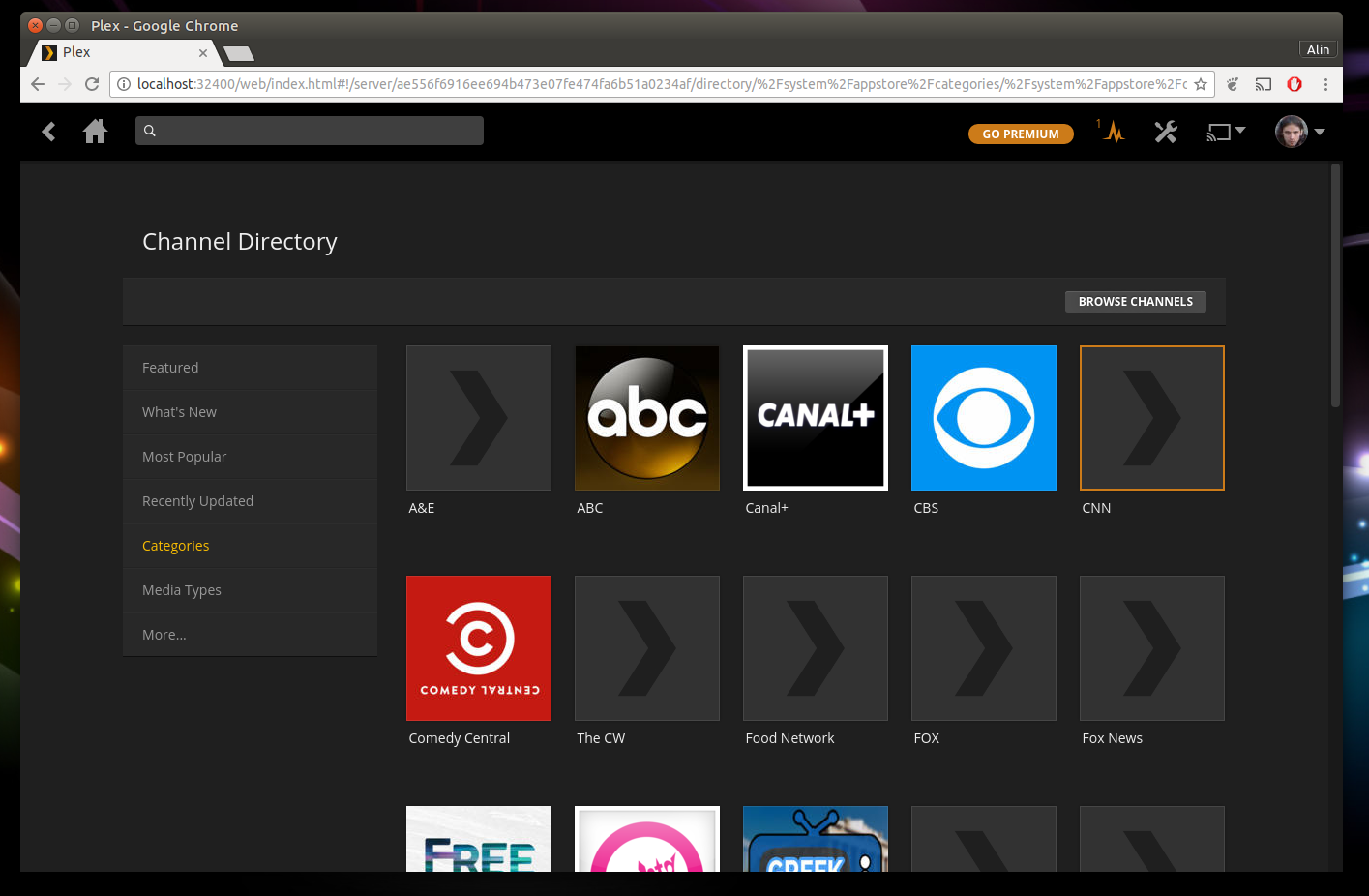
Task: Open the Fox News placeholder thumbnail
Action: click(1152, 648)
